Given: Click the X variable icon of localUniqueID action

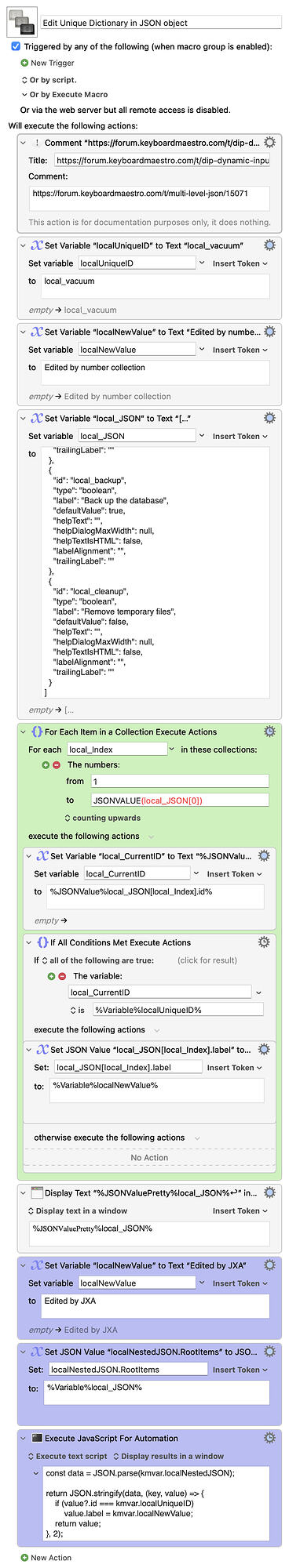Looking at the screenshot, I should 37,245.
